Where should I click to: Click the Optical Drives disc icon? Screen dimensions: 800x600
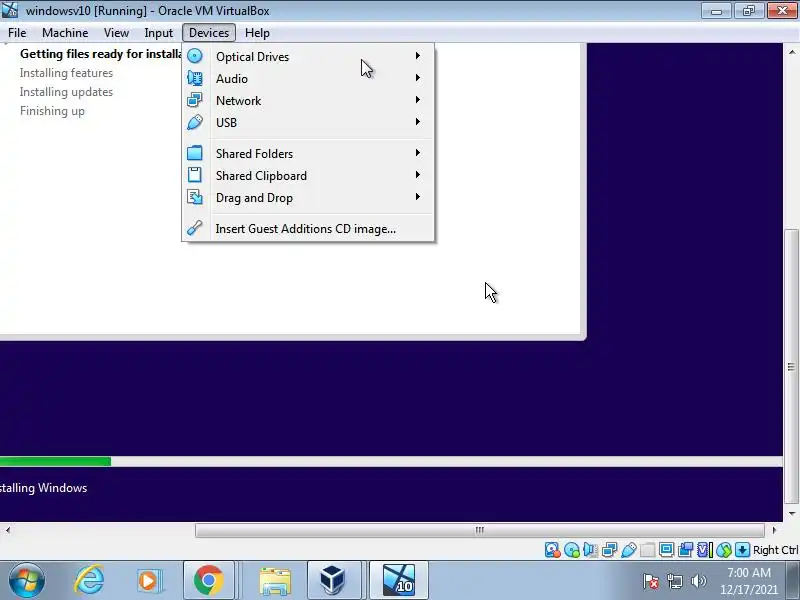[x=194, y=56]
